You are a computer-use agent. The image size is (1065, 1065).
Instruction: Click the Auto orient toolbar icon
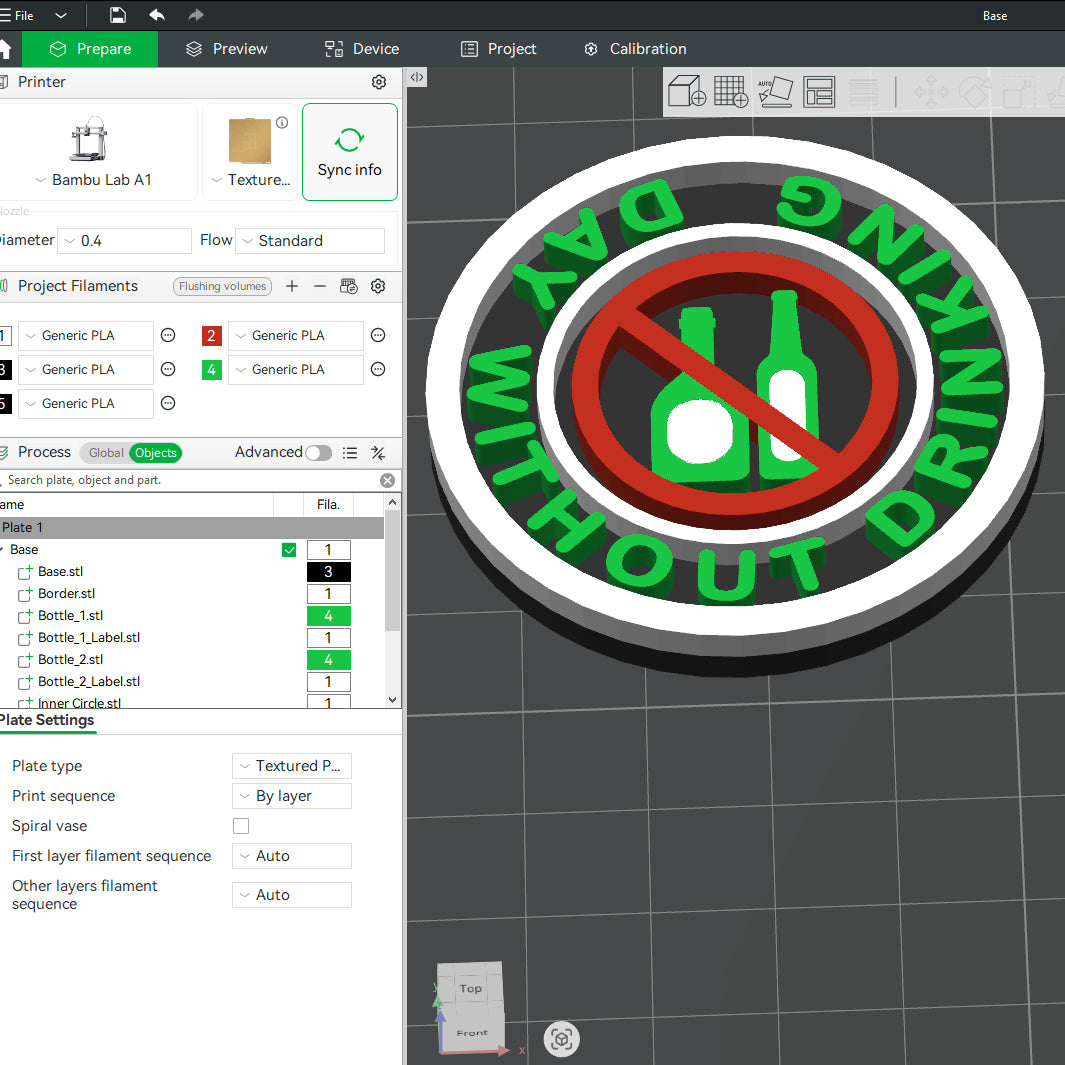[x=775, y=91]
